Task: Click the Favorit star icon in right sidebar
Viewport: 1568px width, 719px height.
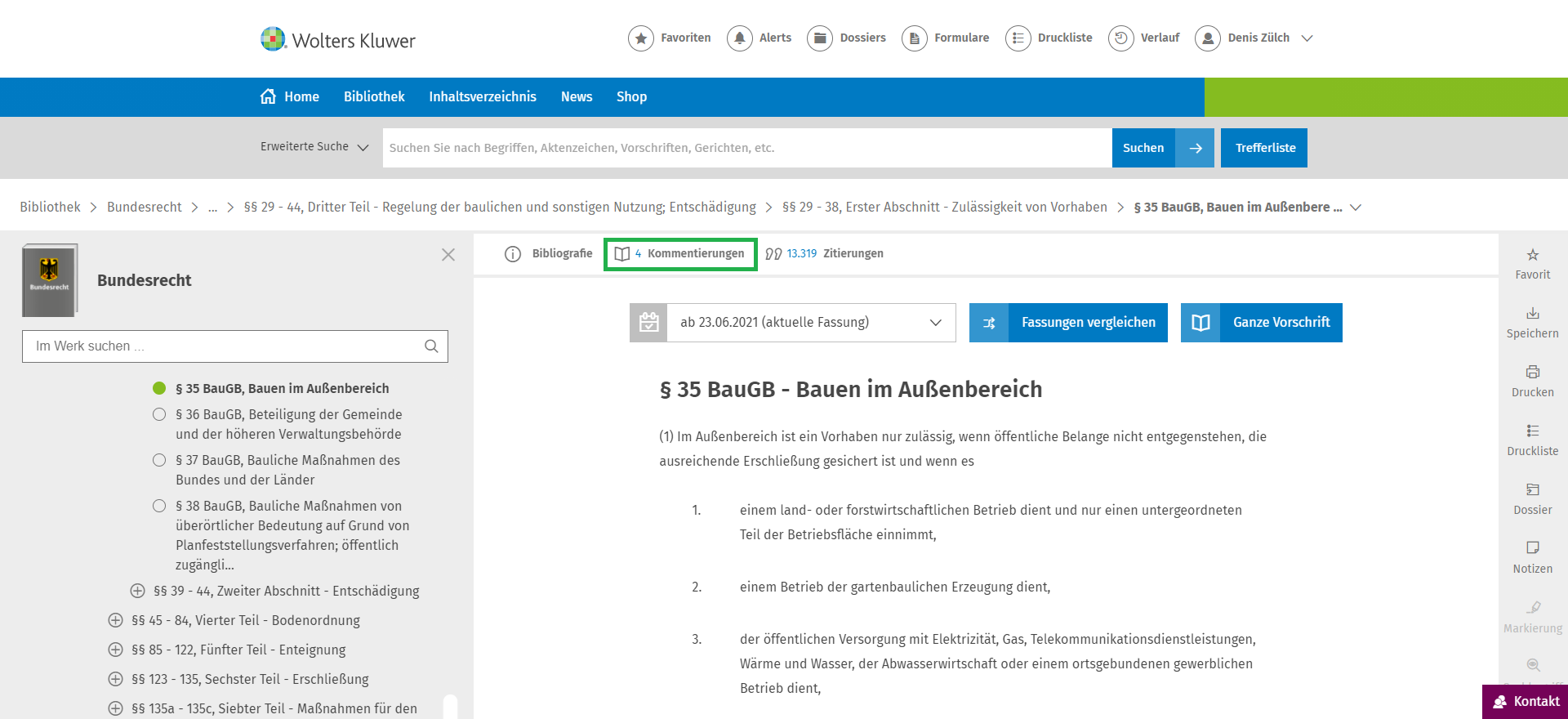Action: (x=1532, y=255)
